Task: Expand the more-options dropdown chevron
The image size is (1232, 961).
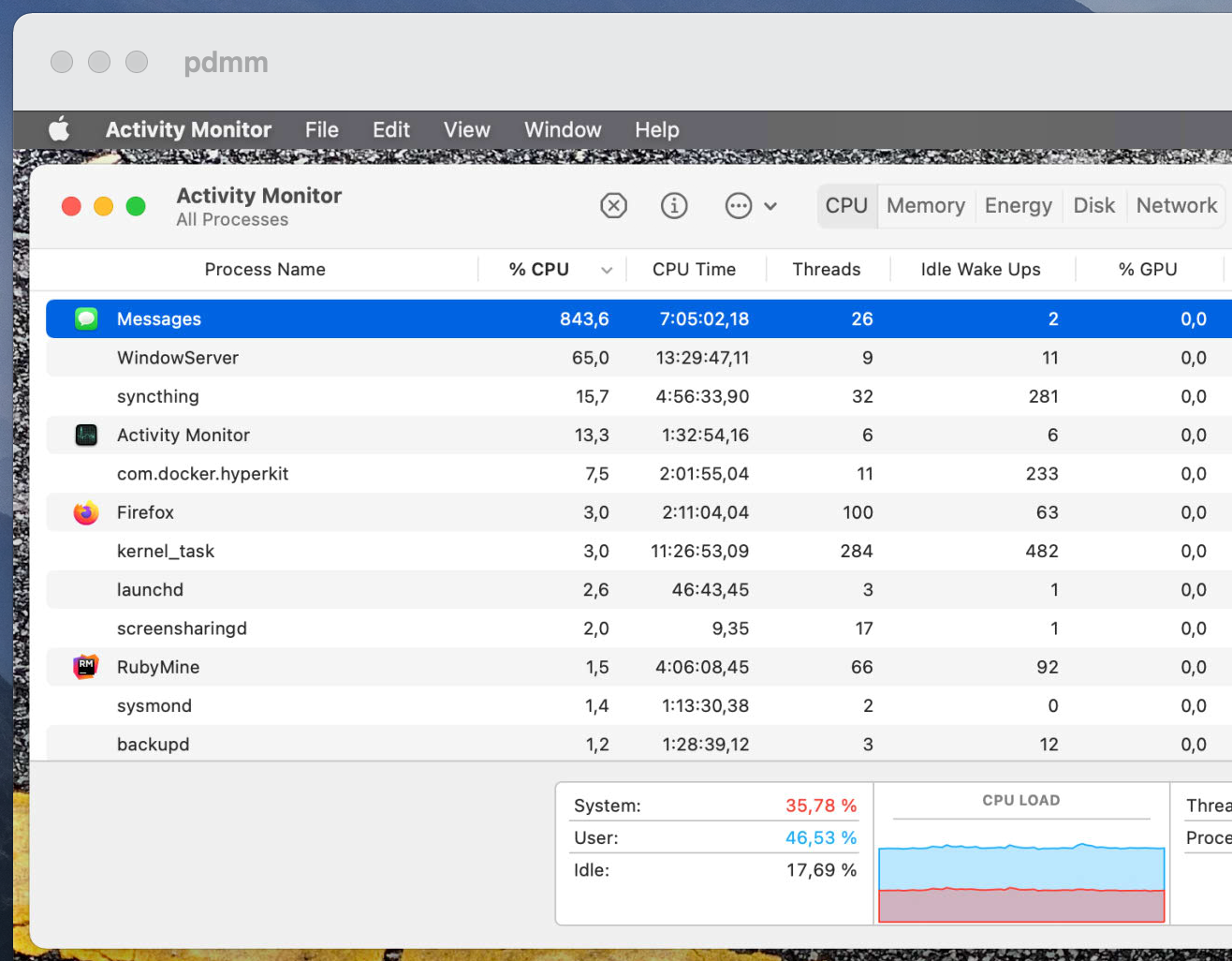Action: 770,206
